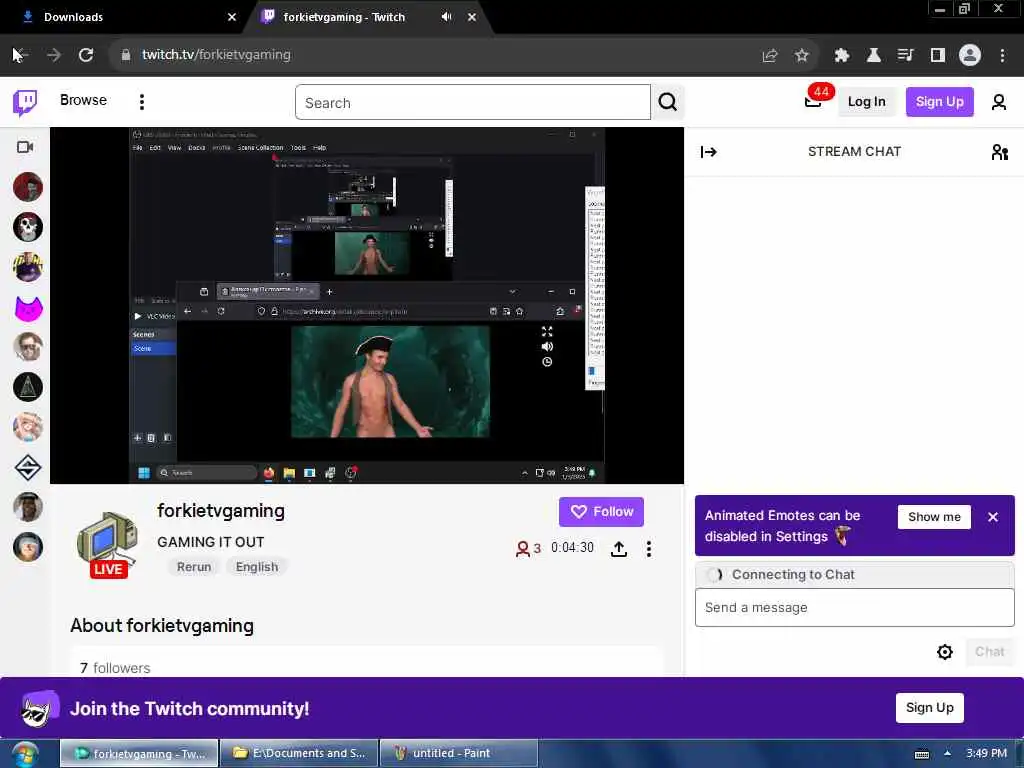The image size is (1024, 768).
Task: Open the notifications inbox with 44 badge
Action: (813, 101)
